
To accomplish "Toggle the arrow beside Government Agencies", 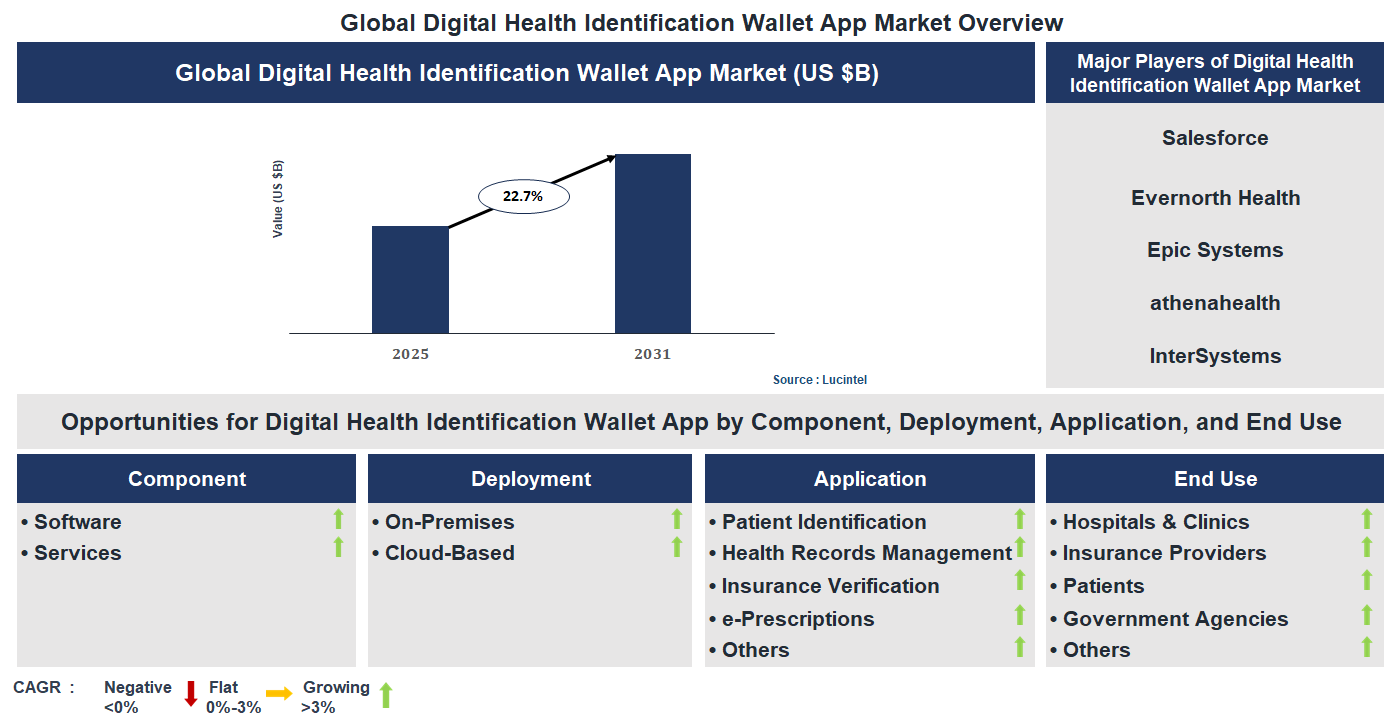I will [1365, 614].
